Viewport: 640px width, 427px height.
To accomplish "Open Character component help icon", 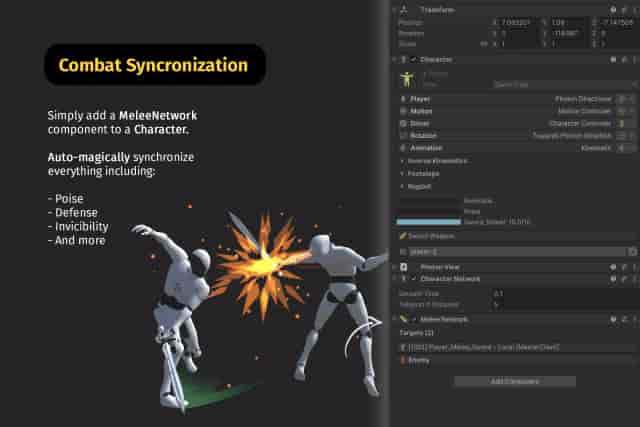I will point(611,59).
